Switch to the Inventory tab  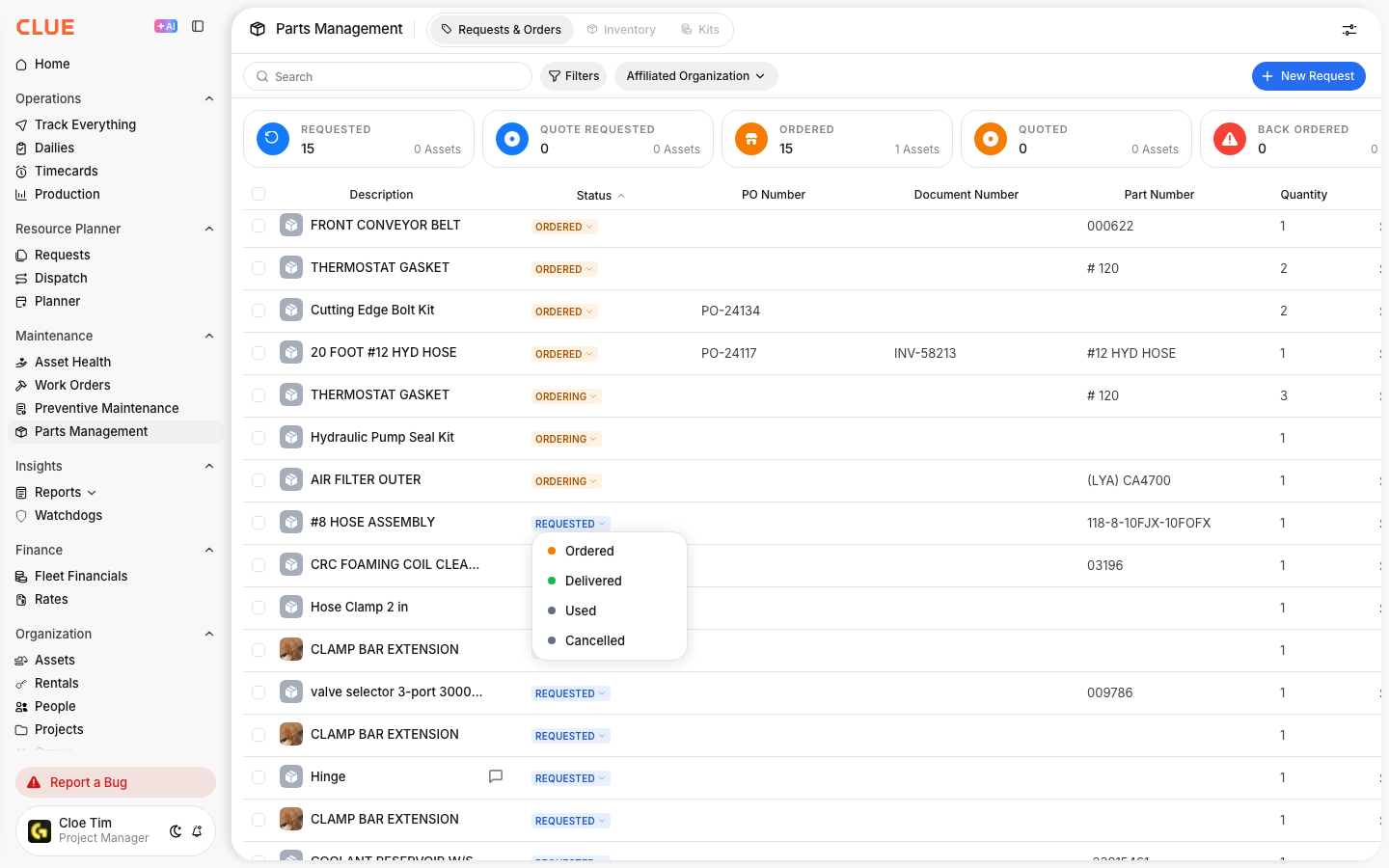pos(621,30)
